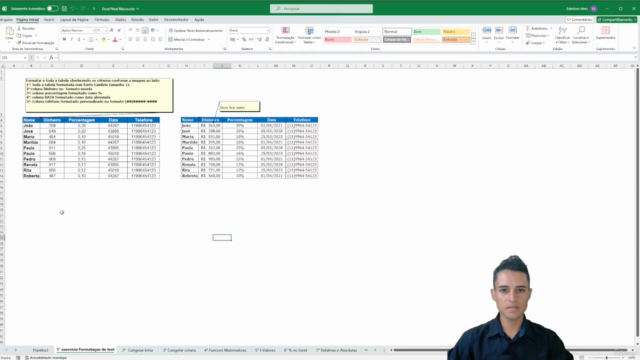Viewport: 640px width, 360px height.
Task: Open Localizar e Selecionar
Action: 580,35
